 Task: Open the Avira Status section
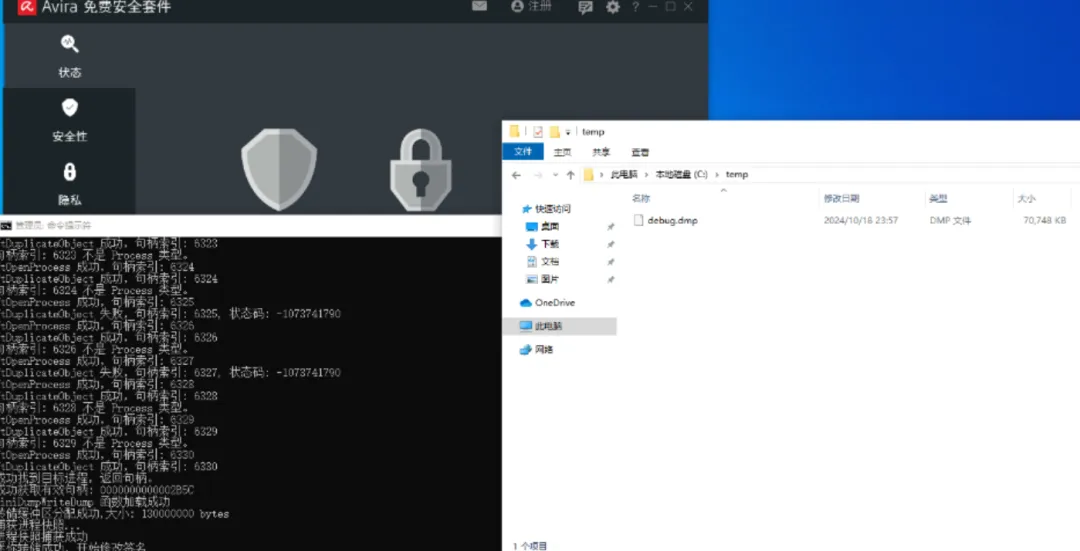coord(70,56)
